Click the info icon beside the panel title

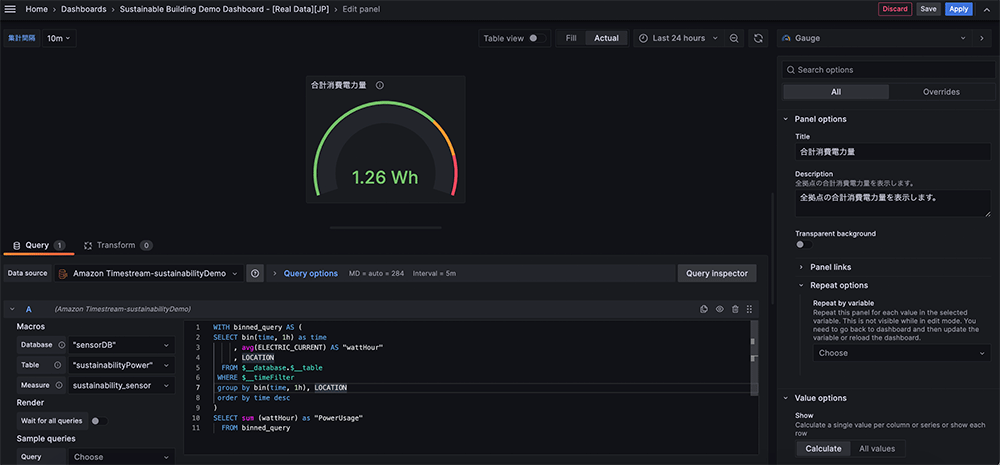click(379, 85)
